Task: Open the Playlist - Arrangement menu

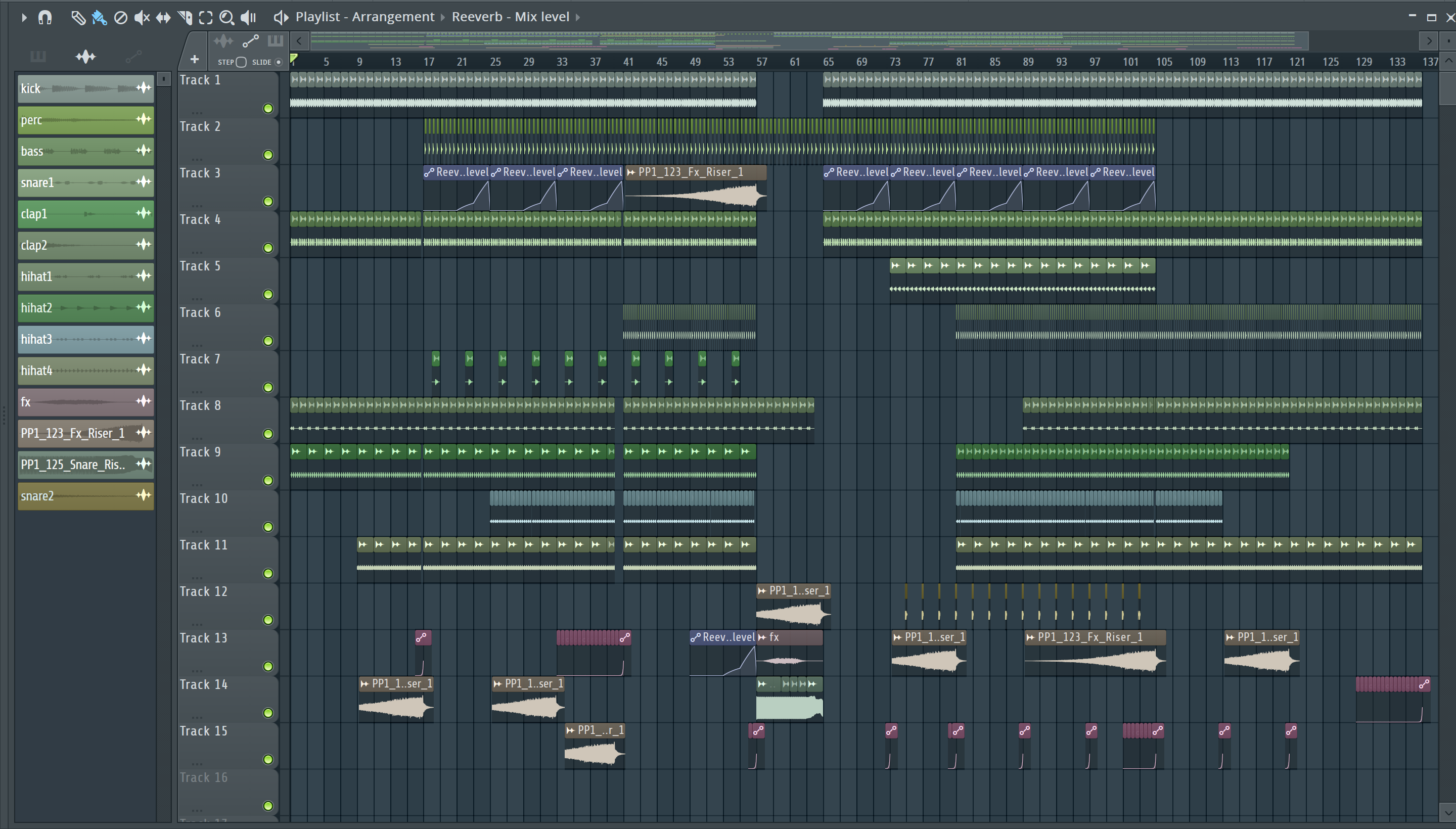Action: pos(365,17)
